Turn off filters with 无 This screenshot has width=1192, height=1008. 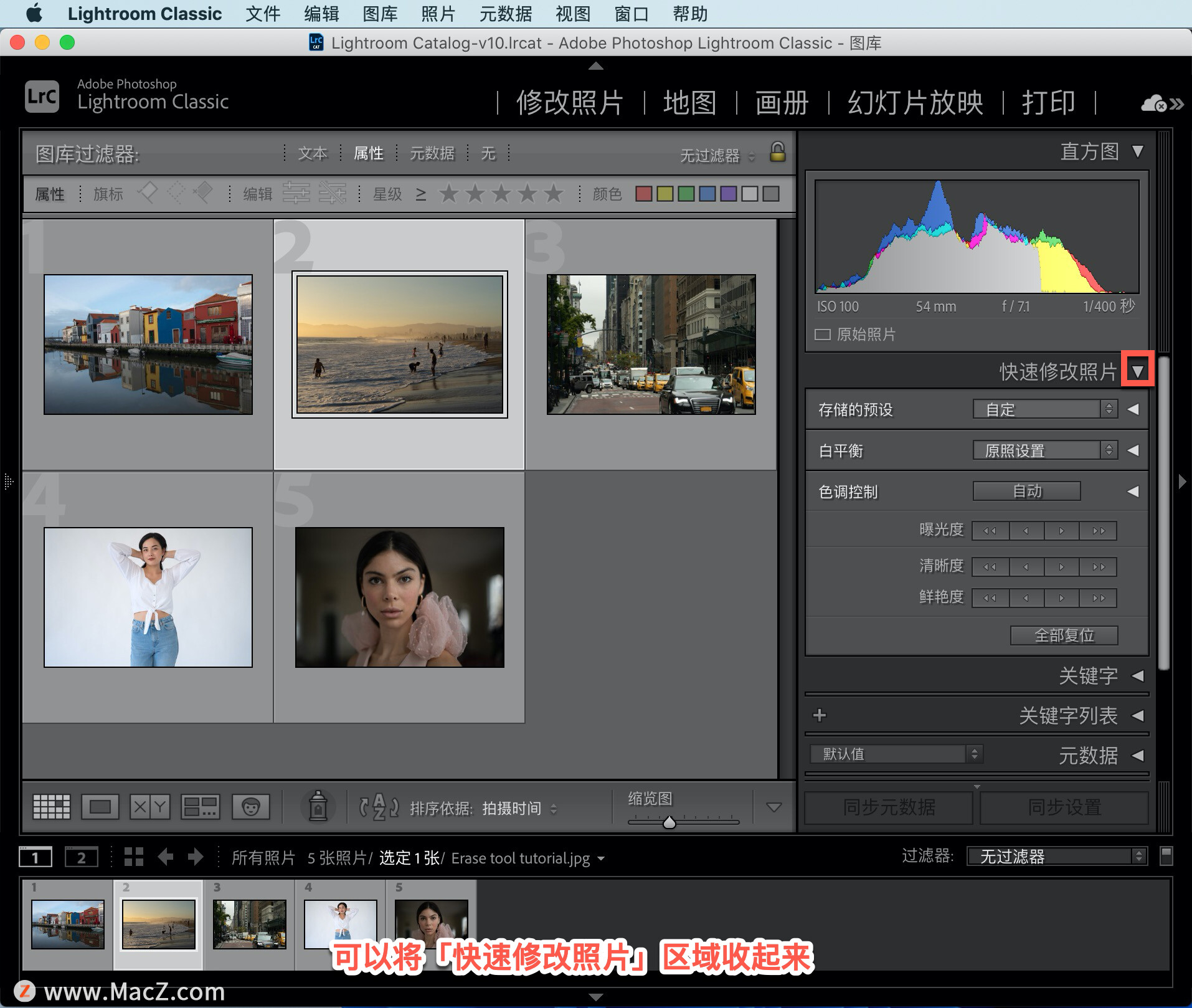[x=488, y=153]
